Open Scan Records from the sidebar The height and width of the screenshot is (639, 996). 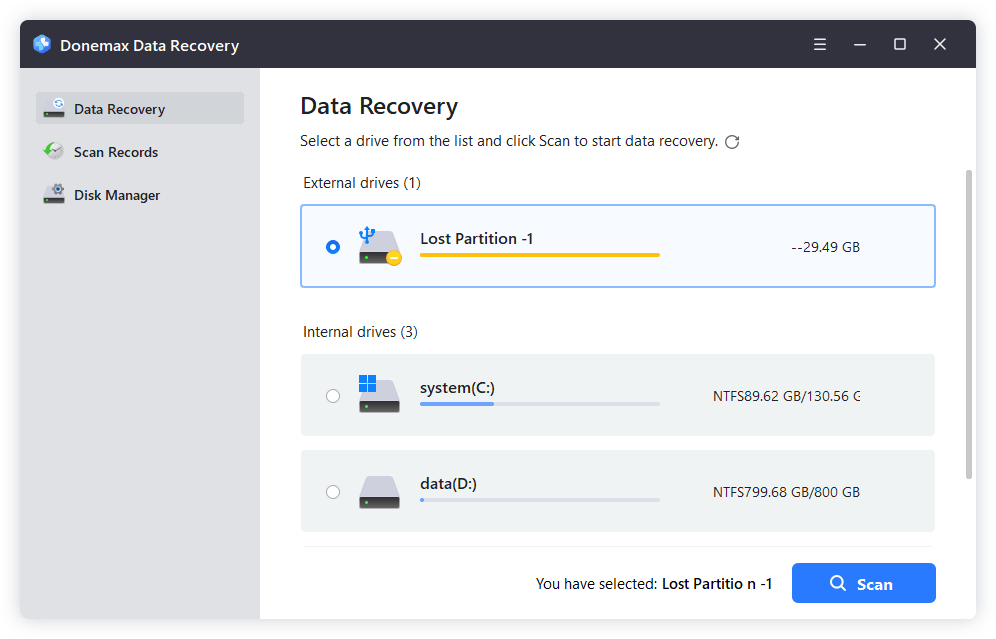(x=116, y=151)
